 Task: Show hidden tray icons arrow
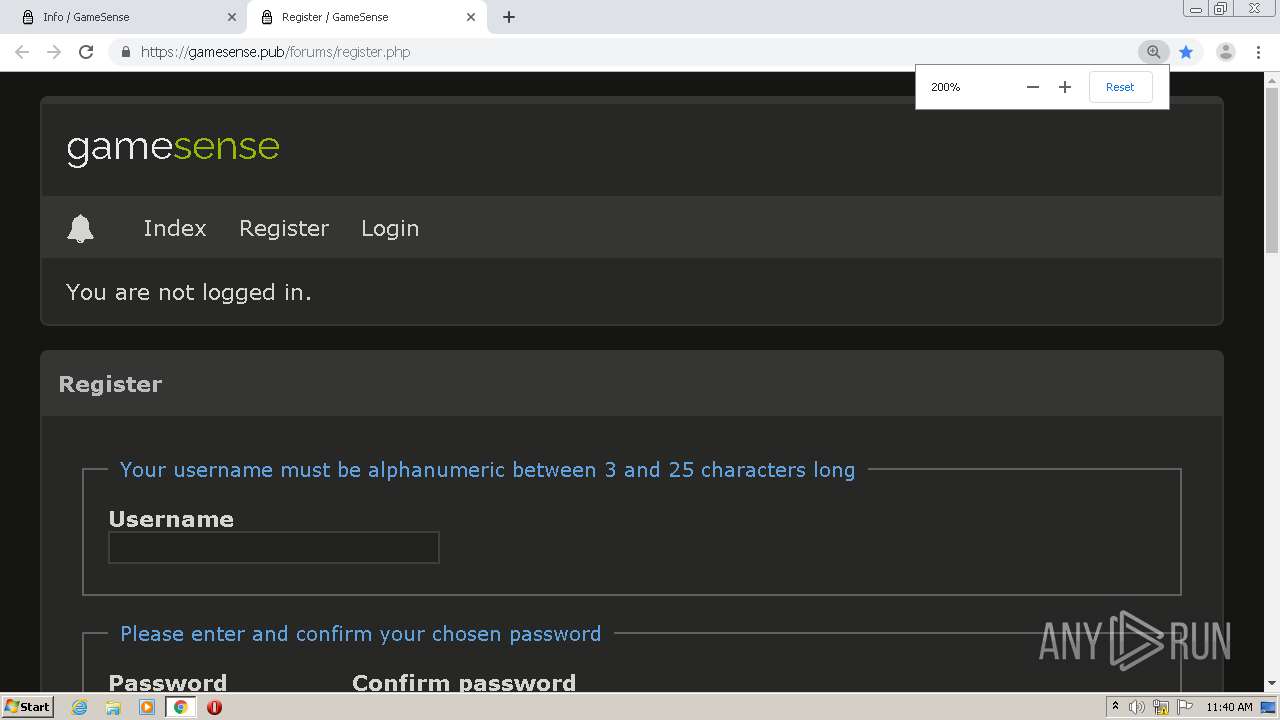pyautogui.click(x=1115, y=707)
